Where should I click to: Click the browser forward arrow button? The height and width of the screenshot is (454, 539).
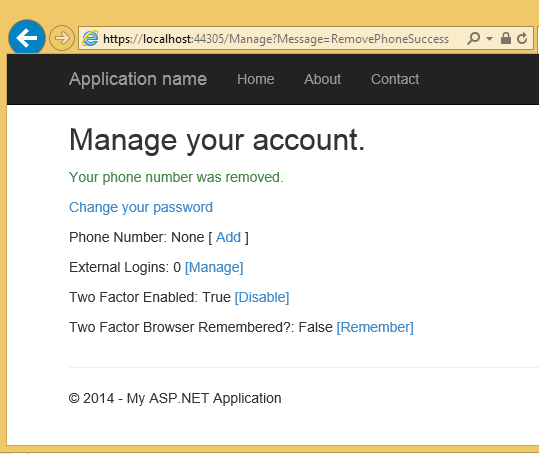coord(62,38)
